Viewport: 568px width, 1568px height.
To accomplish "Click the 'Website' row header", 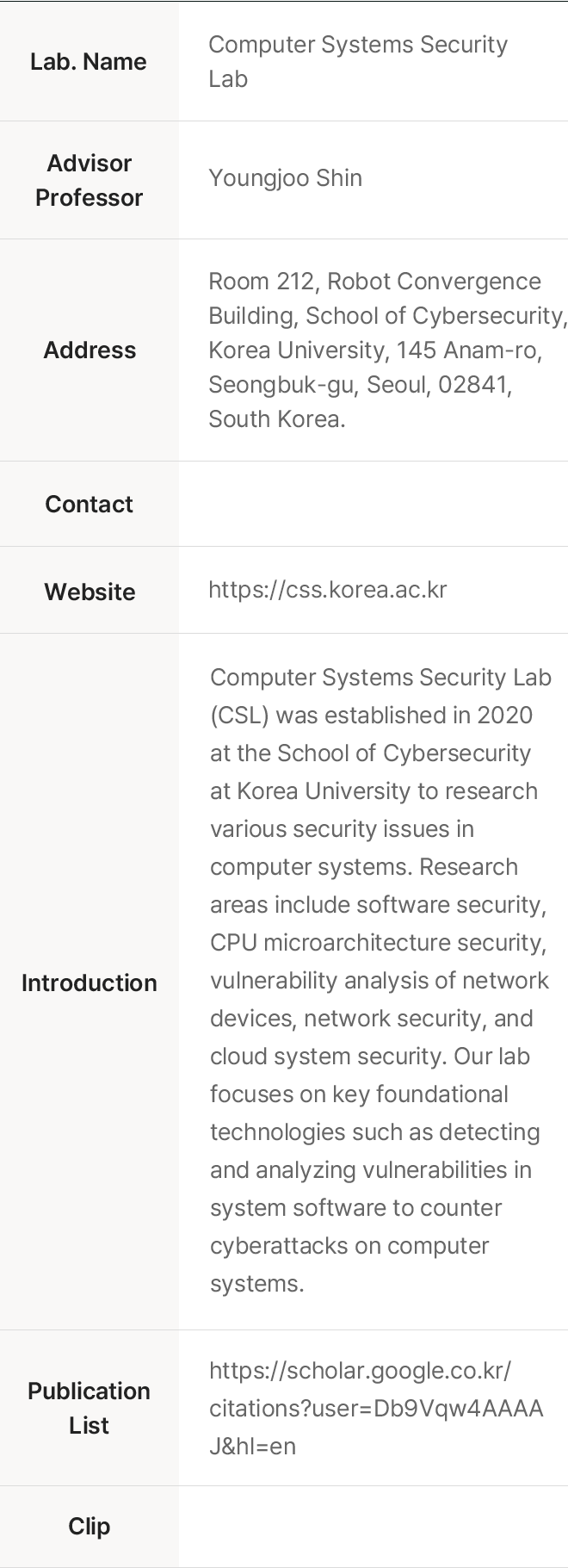I will pyautogui.click(x=90, y=592).
